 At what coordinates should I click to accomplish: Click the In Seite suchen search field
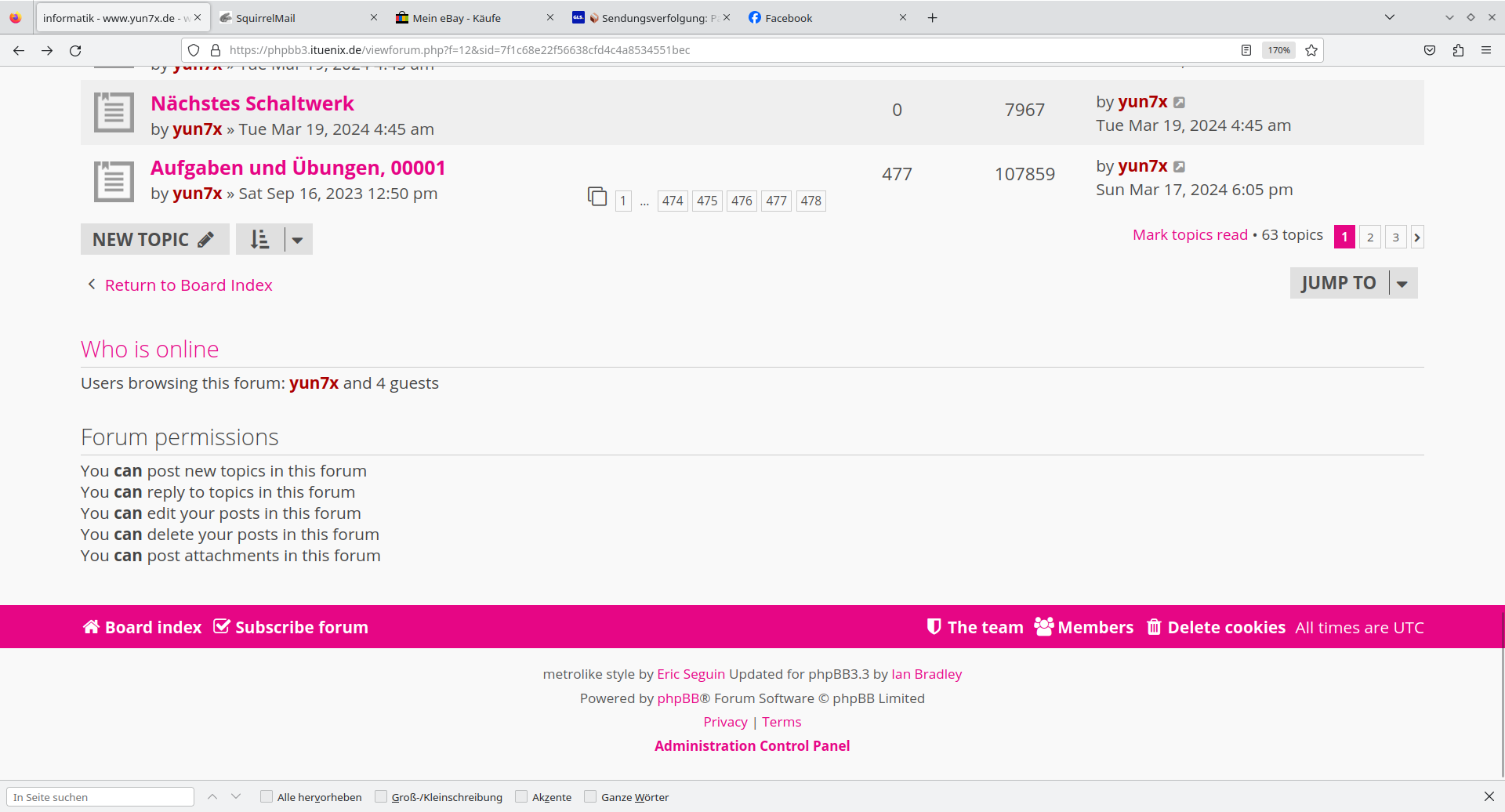click(x=100, y=797)
